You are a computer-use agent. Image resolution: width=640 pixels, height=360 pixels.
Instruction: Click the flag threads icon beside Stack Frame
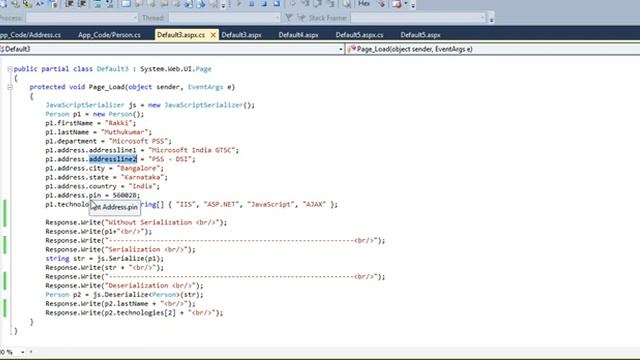coord(301,18)
